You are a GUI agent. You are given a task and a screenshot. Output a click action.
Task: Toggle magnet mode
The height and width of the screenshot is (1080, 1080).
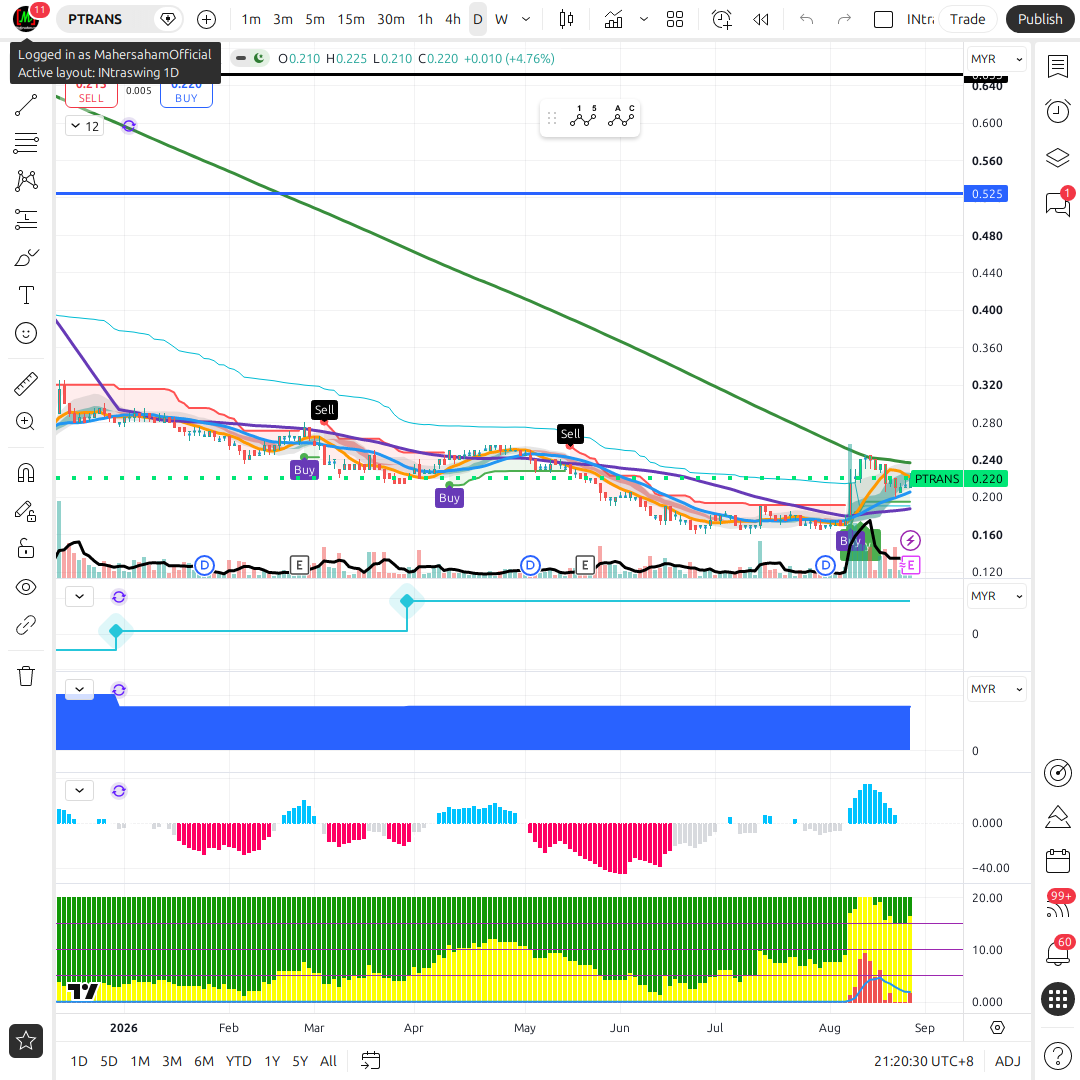[x=26, y=472]
